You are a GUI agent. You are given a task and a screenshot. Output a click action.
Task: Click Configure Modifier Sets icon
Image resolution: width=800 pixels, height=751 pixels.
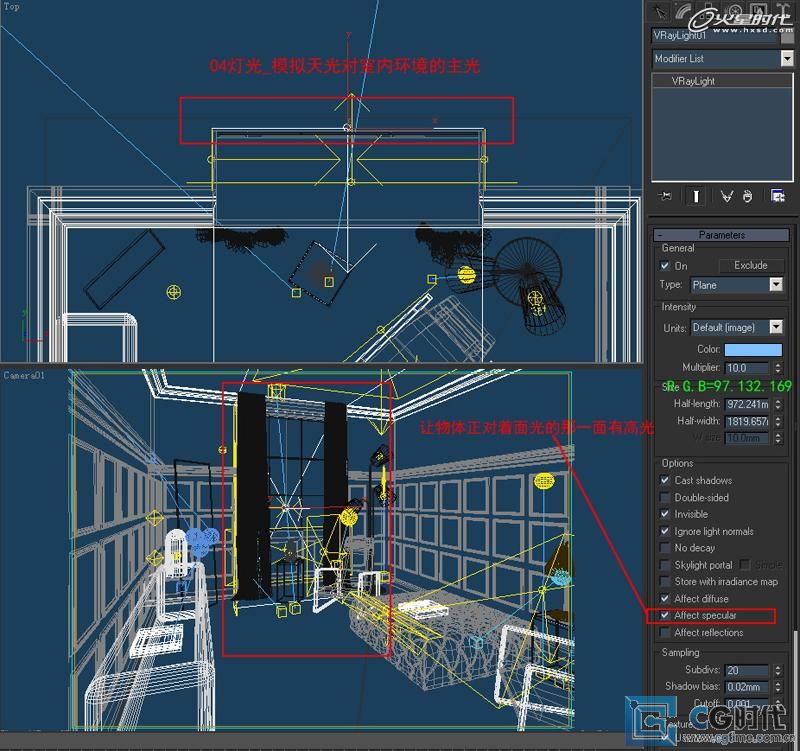pyautogui.click(x=778, y=196)
